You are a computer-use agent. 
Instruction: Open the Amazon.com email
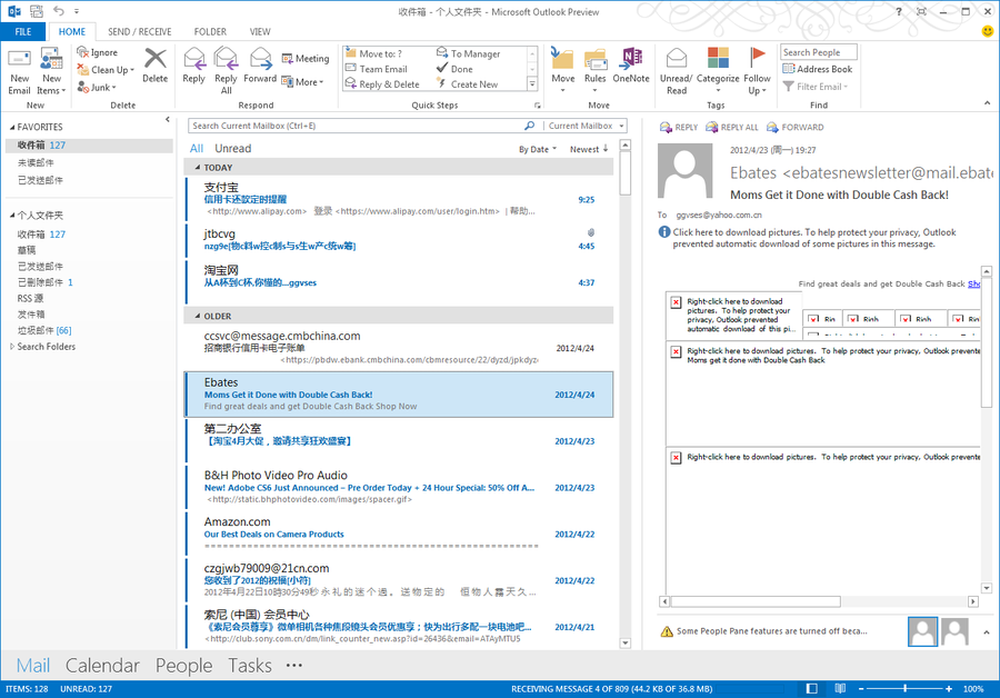click(399, 533)
